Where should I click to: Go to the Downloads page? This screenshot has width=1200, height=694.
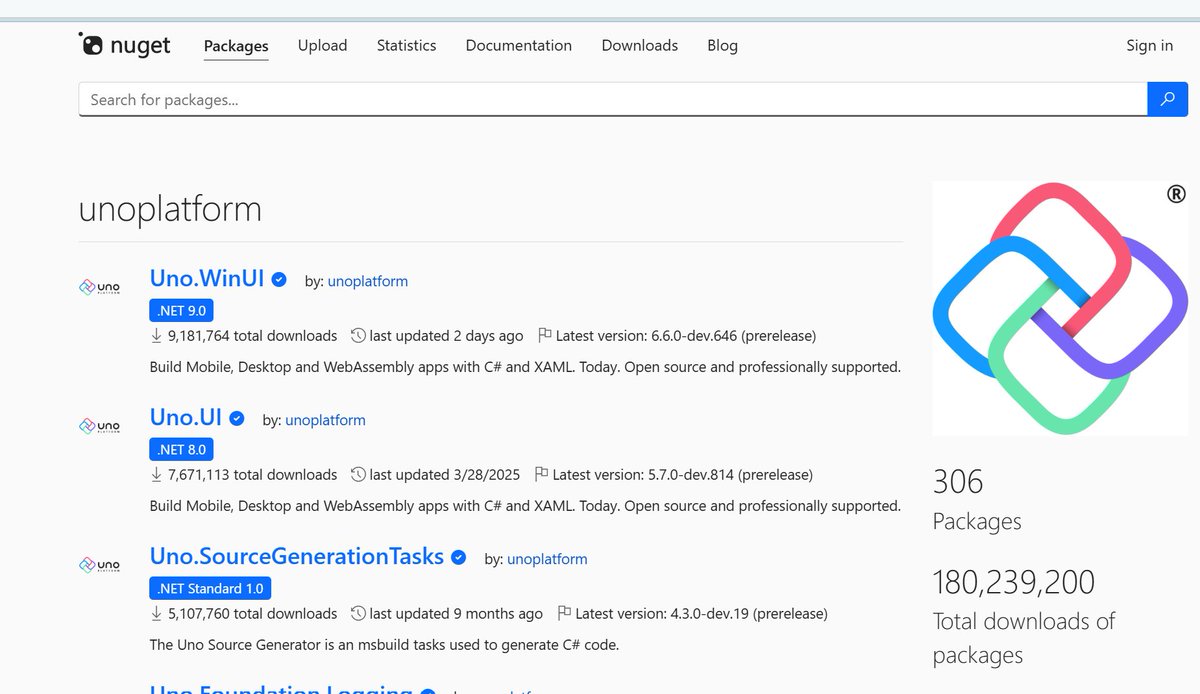(x=640, y=46)
